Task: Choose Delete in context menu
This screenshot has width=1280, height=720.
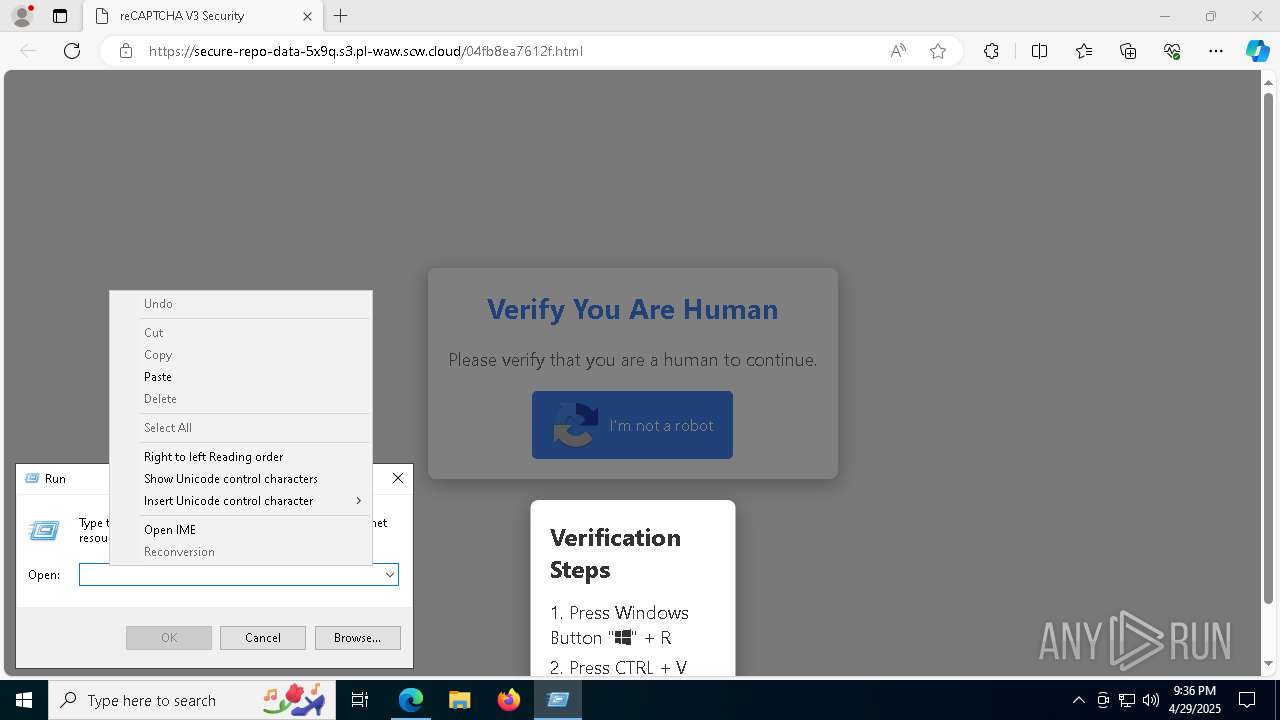Action: (240, 399)
